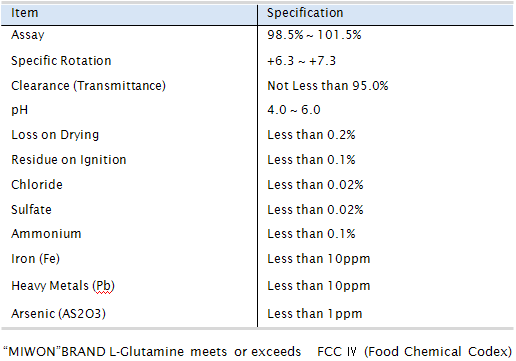516x361 pixels.
Task: Click the Specification column header
Action: click(305, 13)
